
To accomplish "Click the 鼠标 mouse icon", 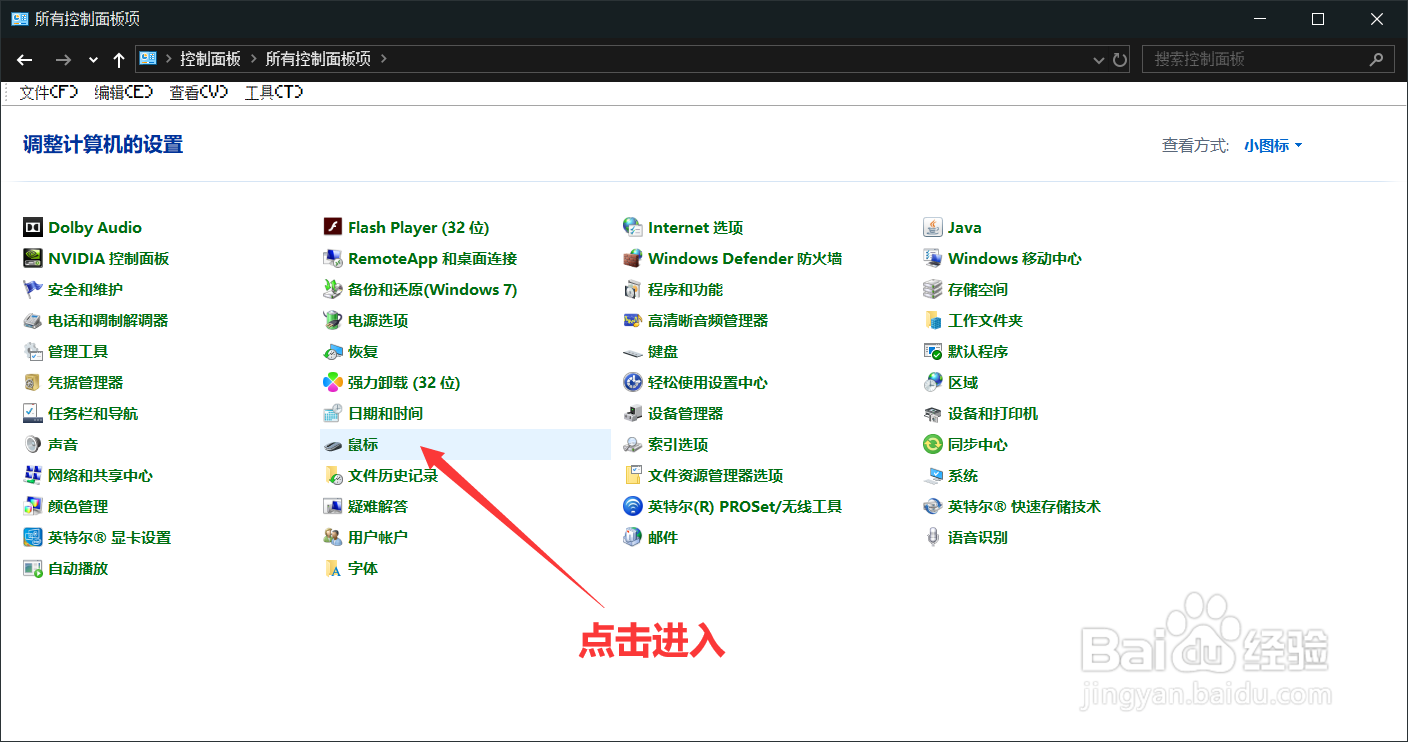I will [x=333, y=444].
